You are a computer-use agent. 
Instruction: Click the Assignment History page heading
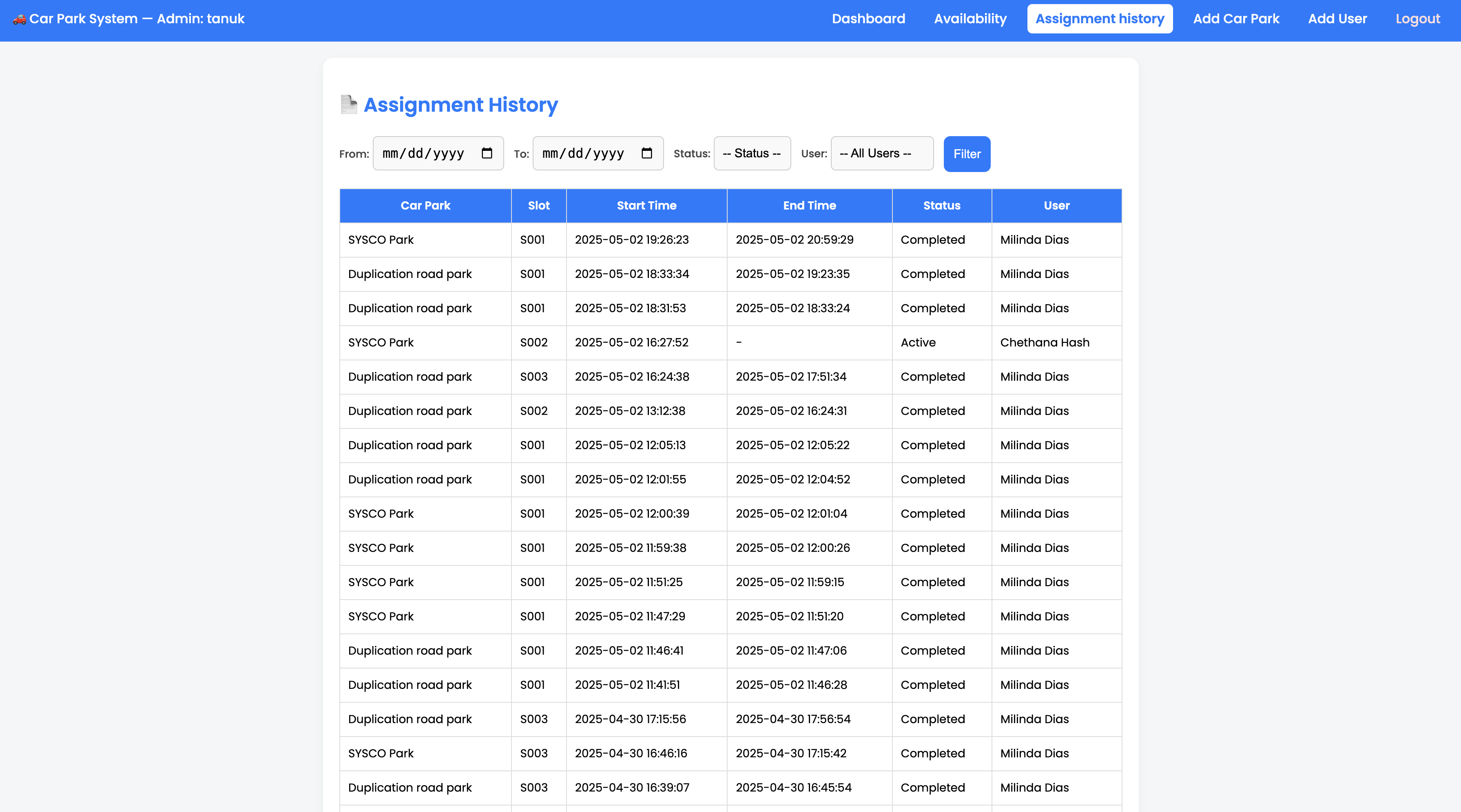[x=460, y=105]
